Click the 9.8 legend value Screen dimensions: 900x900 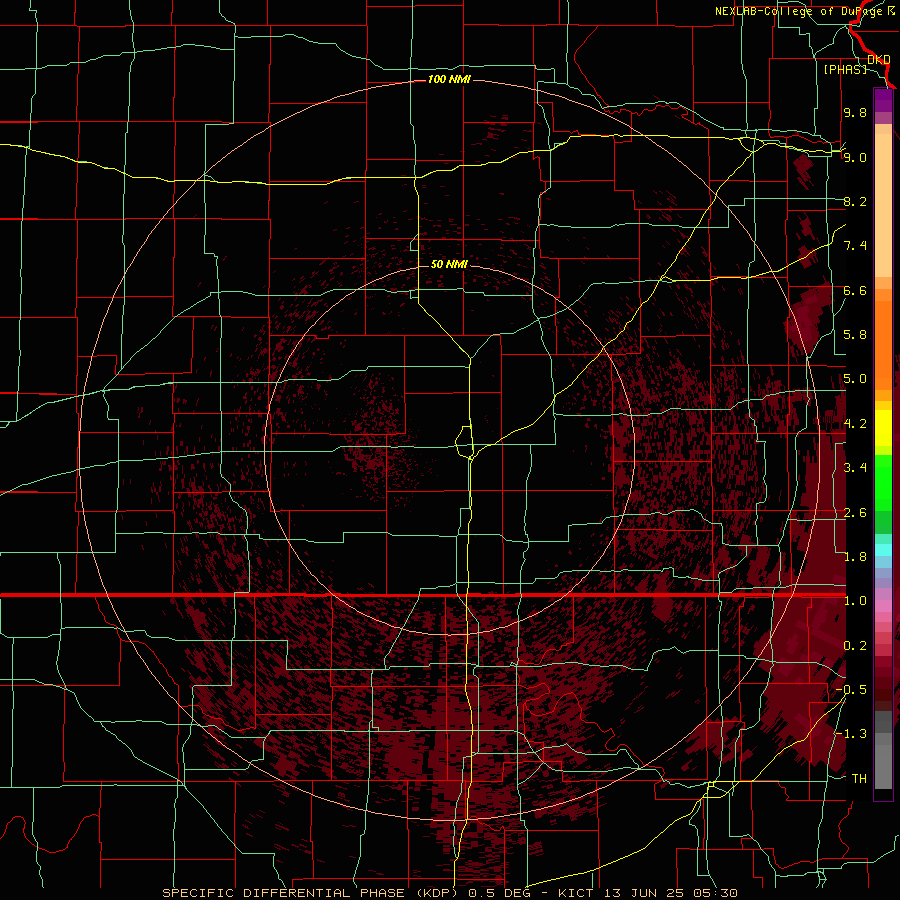[x=855, y=112]
